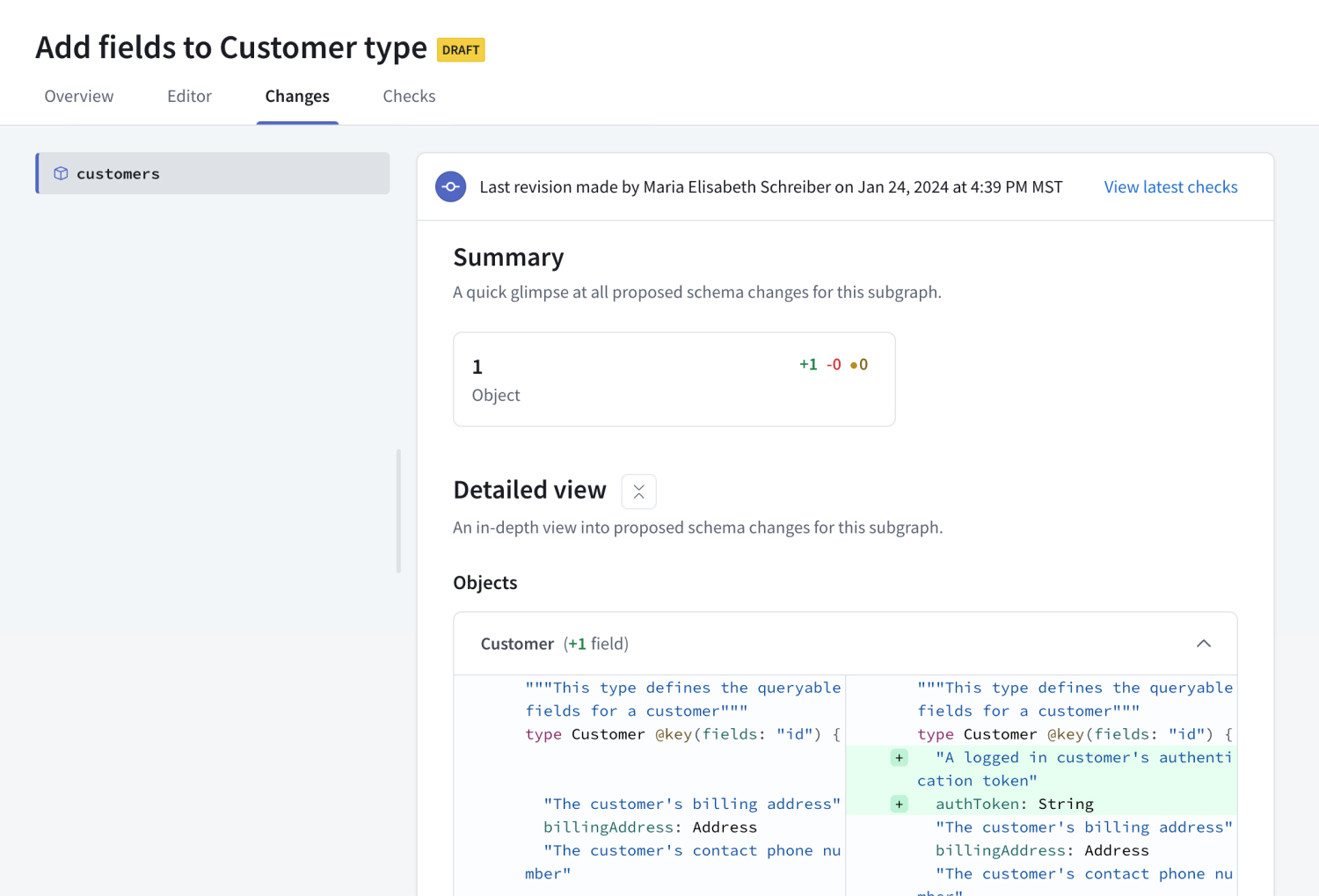
Task: Open the Editor tab
Action: click(x=189, y=96)
